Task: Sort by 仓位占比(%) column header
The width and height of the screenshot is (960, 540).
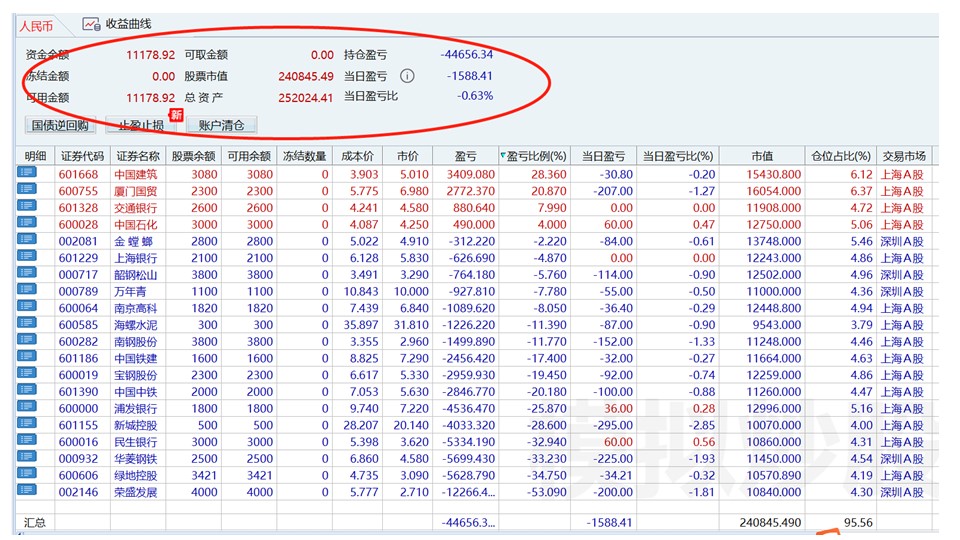Action: pos(841,156)
